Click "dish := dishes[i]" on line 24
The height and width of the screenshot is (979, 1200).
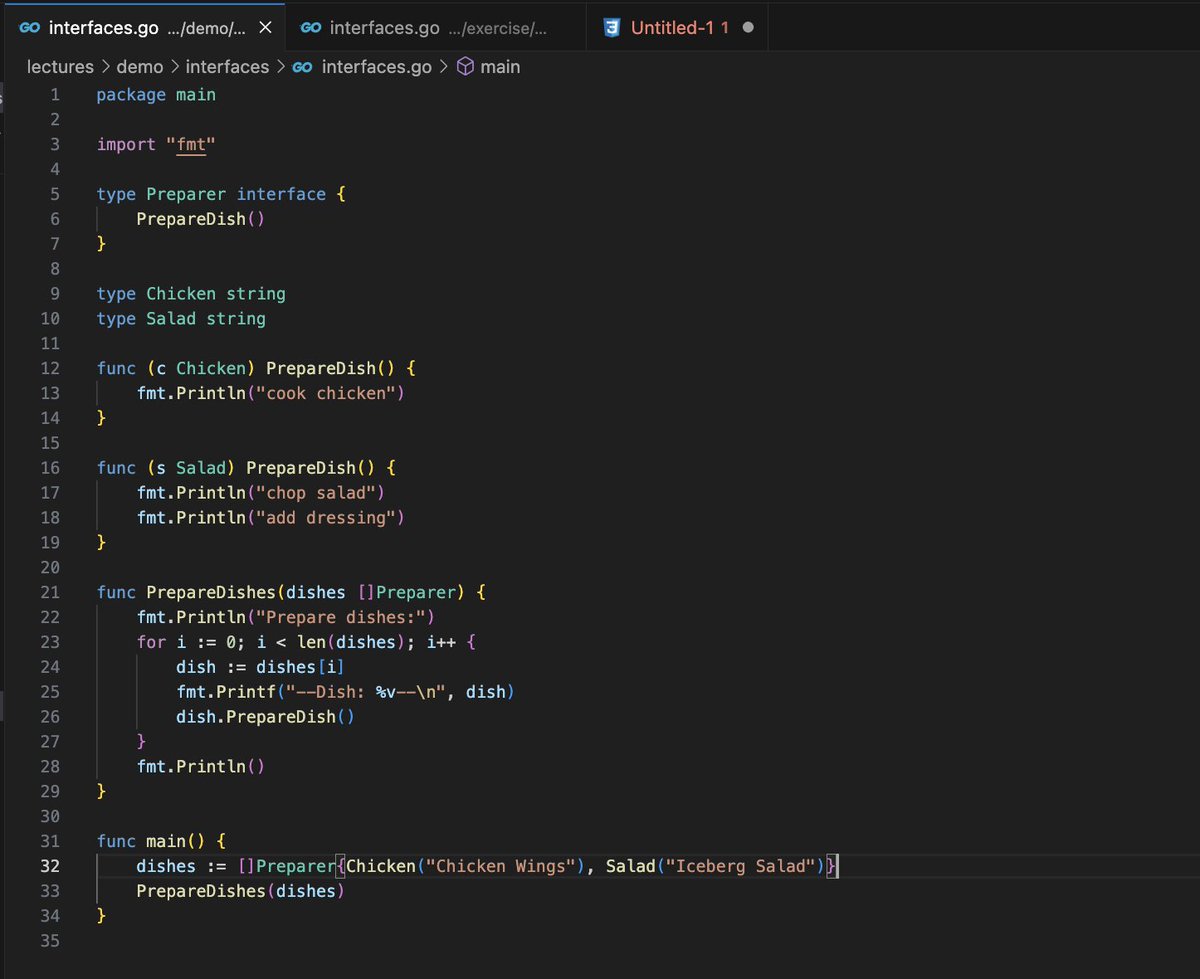pos(261,666)
